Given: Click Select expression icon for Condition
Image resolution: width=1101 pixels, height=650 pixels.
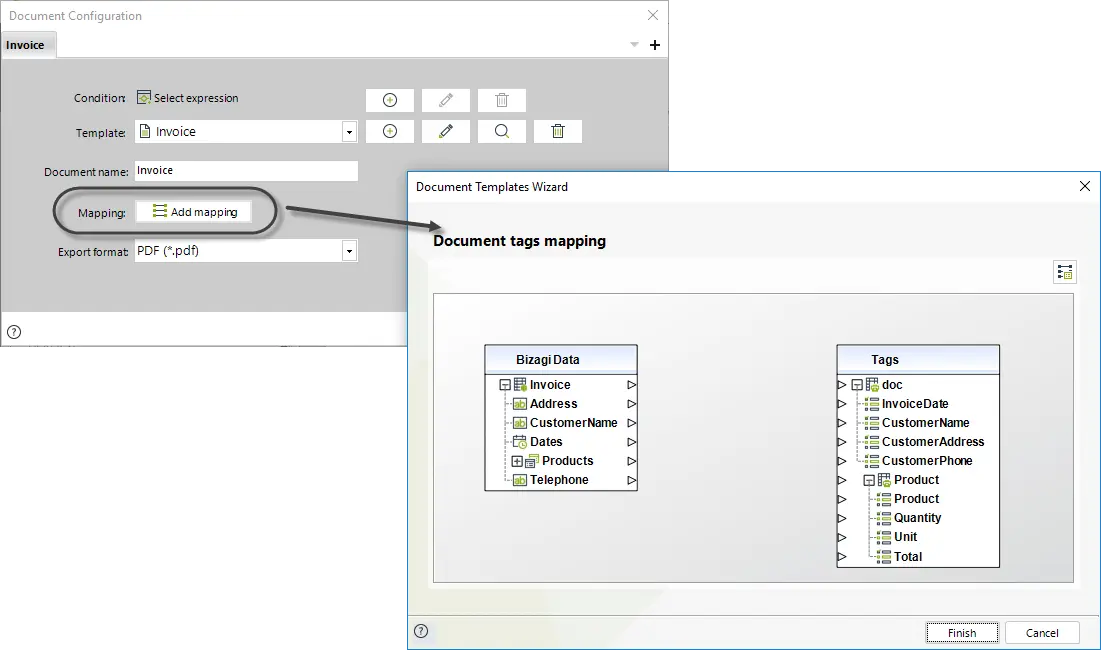Looking at the screenshot, I should 144,98.
